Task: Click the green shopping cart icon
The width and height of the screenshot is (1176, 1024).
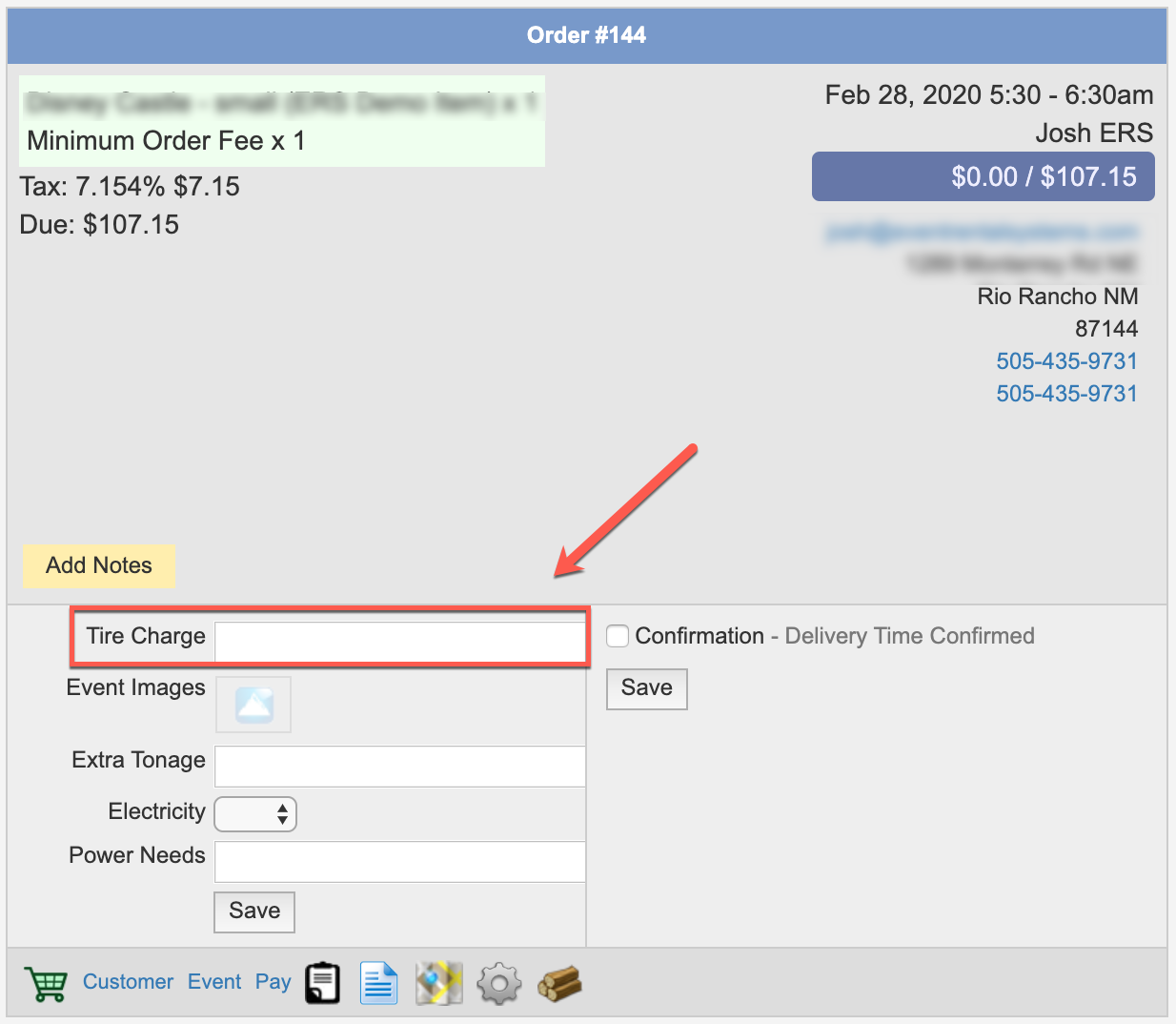Action: click(46, 983)
